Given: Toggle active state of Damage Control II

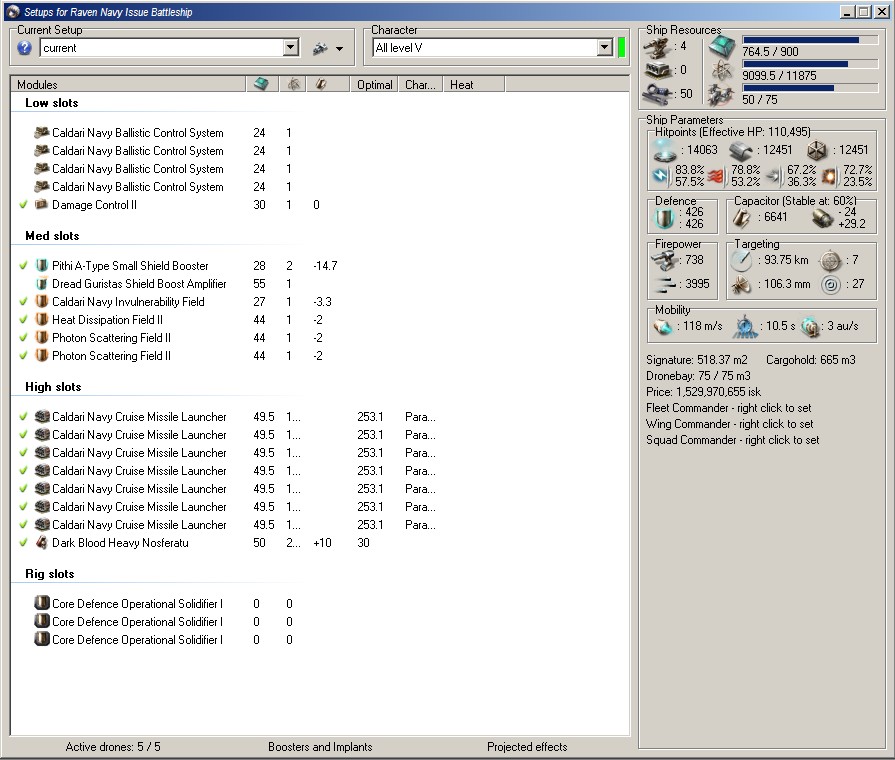Looking at the screenshot, I should point(23,204).
